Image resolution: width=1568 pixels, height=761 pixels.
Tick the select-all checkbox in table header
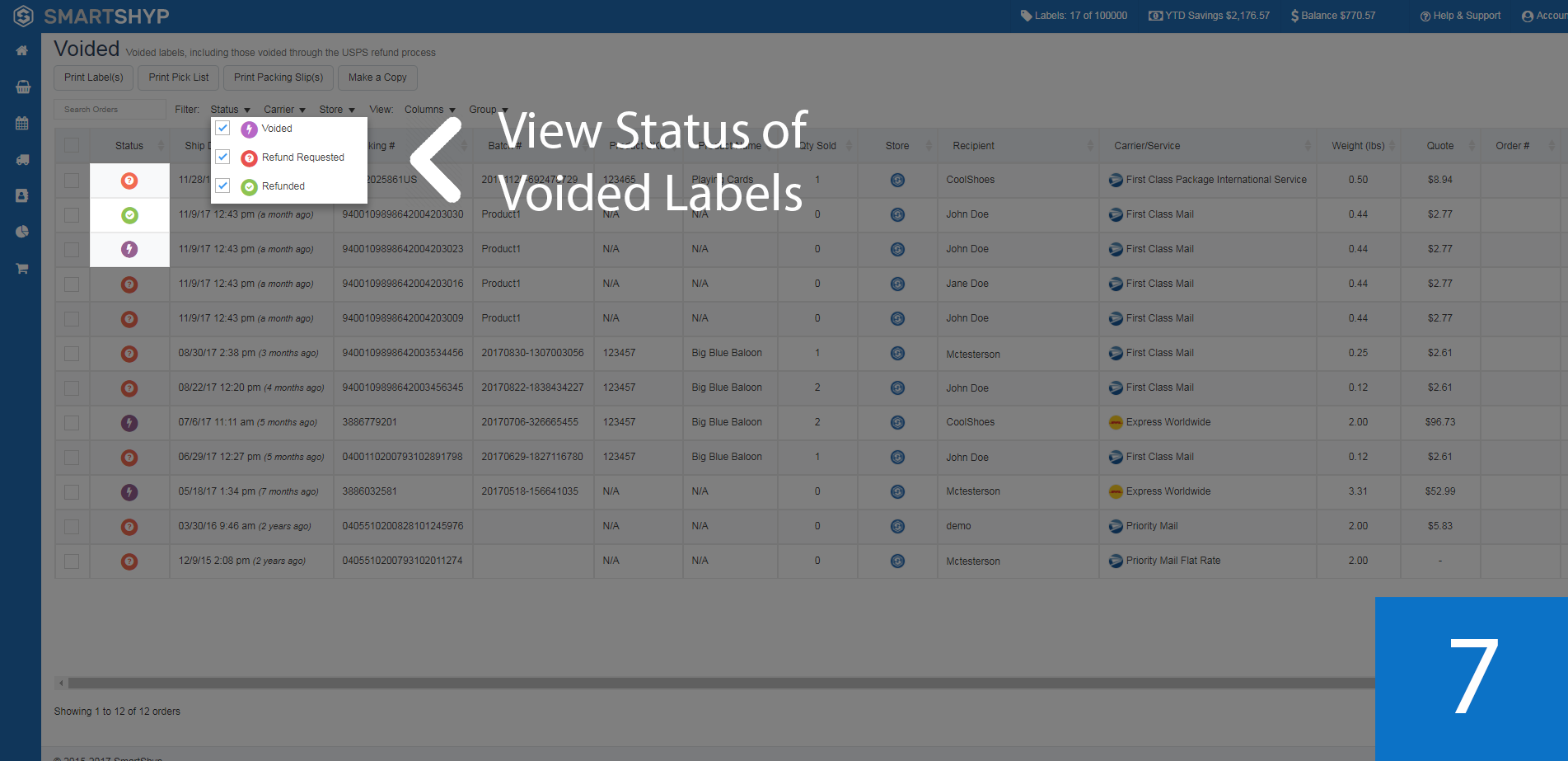point(72,145)
